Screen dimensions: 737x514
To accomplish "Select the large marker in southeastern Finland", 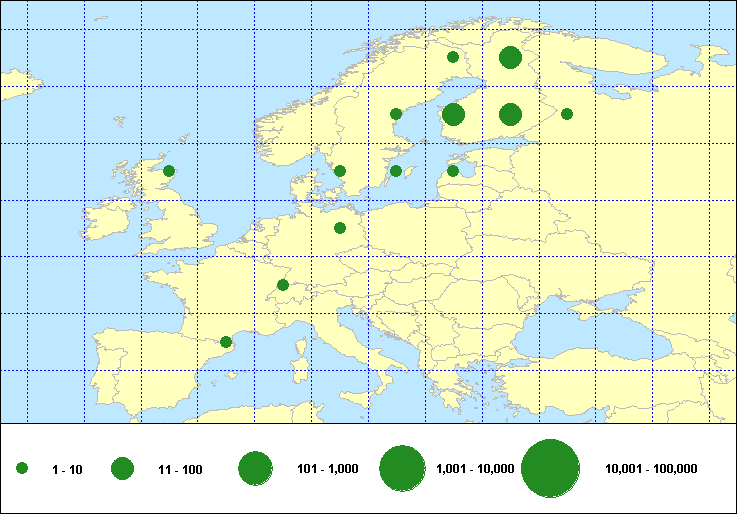I will 510,114.
